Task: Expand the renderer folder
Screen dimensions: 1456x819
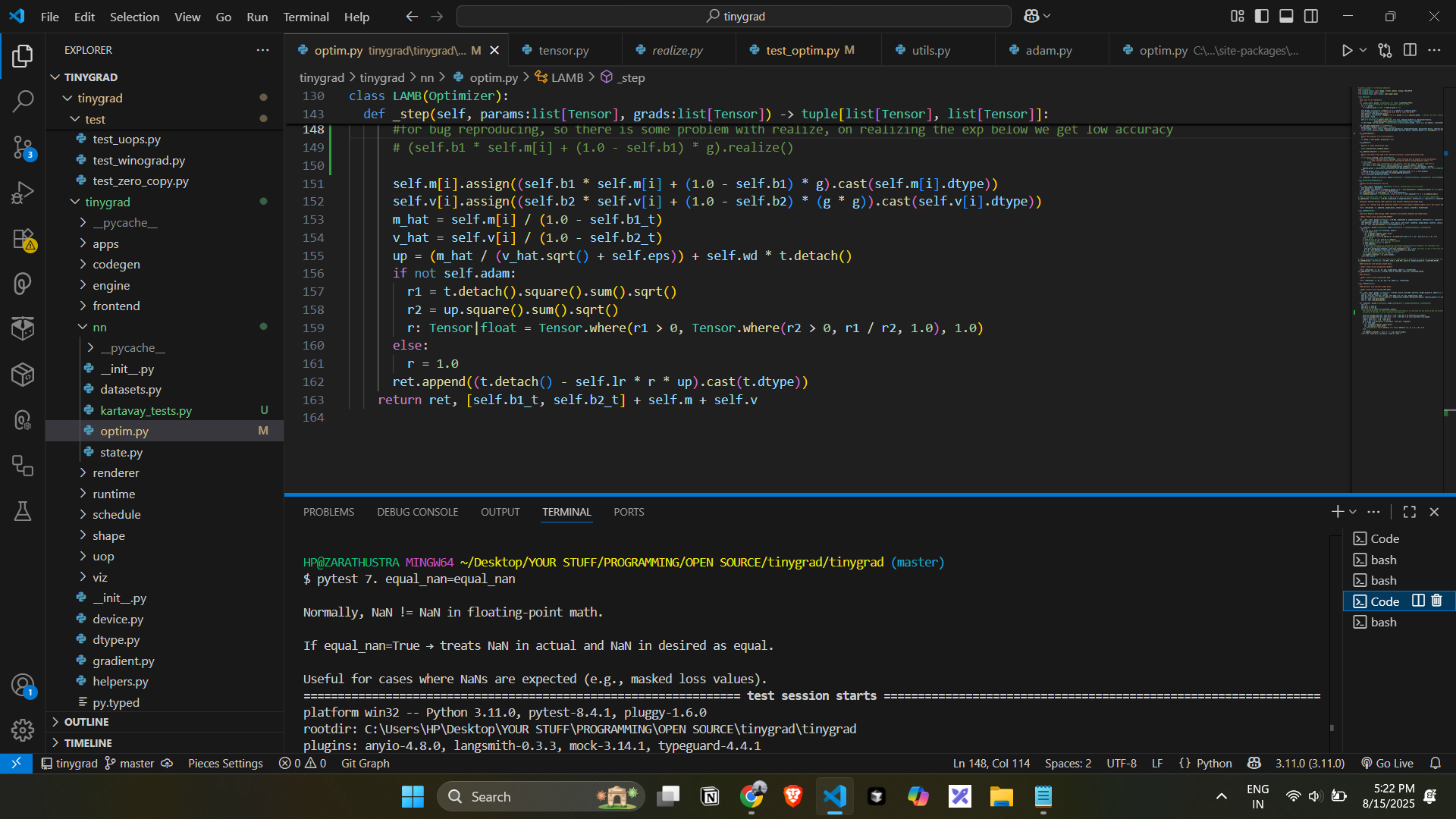Action: pos(115,472)
